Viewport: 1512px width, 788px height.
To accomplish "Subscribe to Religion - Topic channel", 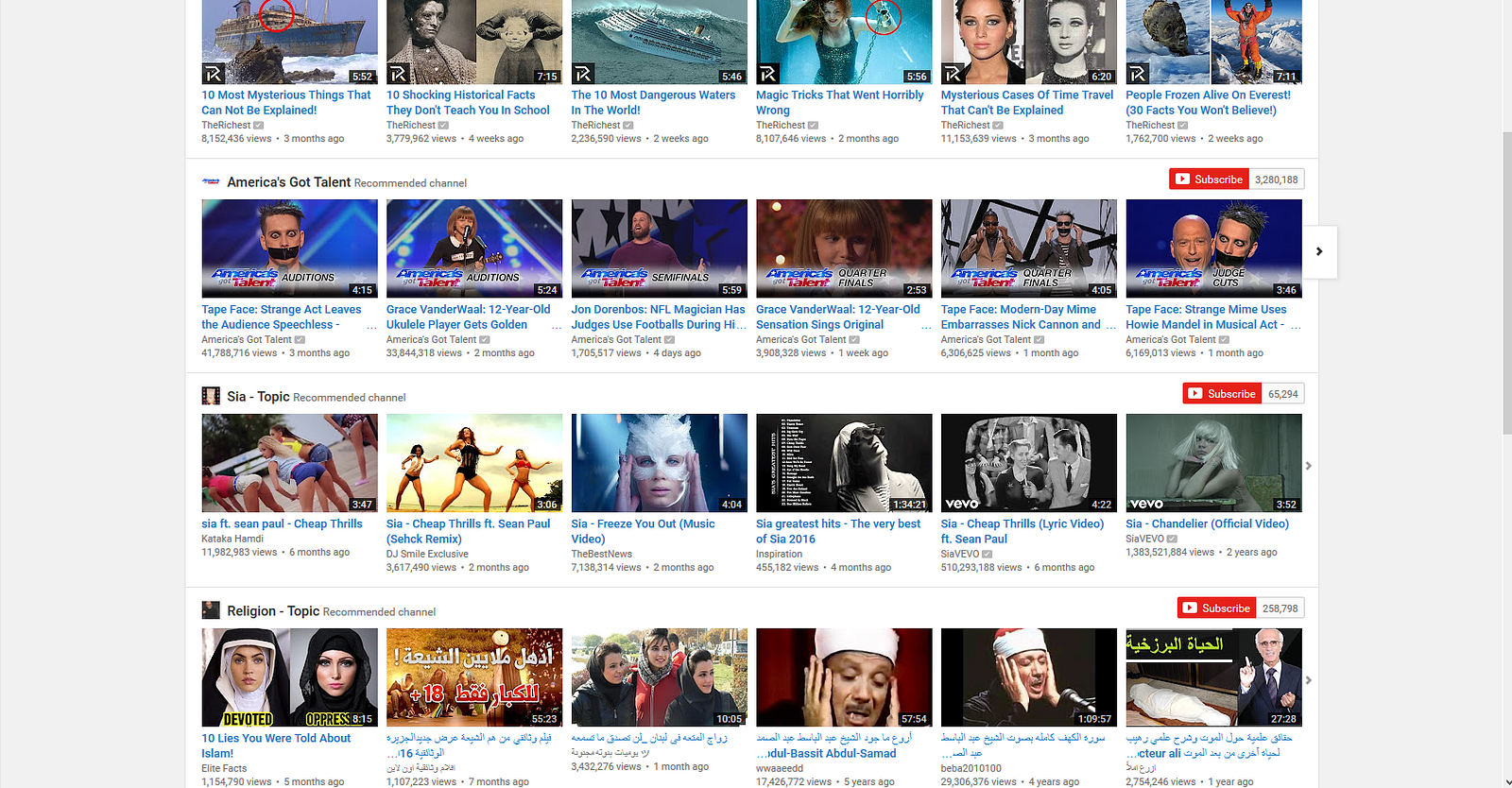I will point(1217,608).
